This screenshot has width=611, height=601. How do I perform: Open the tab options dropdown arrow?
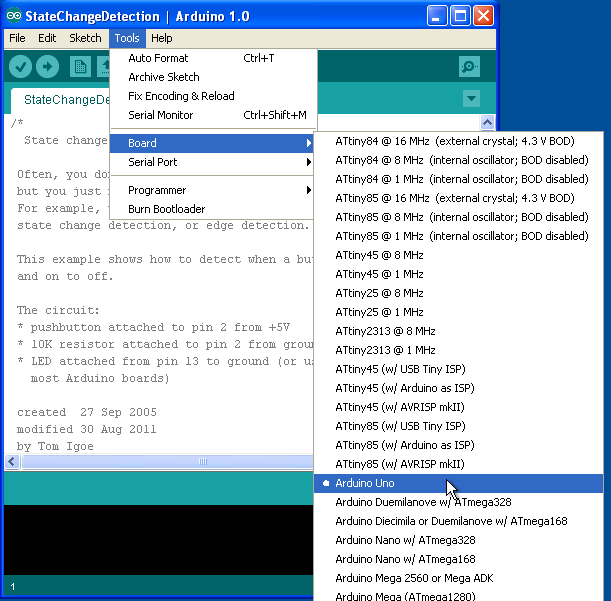point(472,99)
